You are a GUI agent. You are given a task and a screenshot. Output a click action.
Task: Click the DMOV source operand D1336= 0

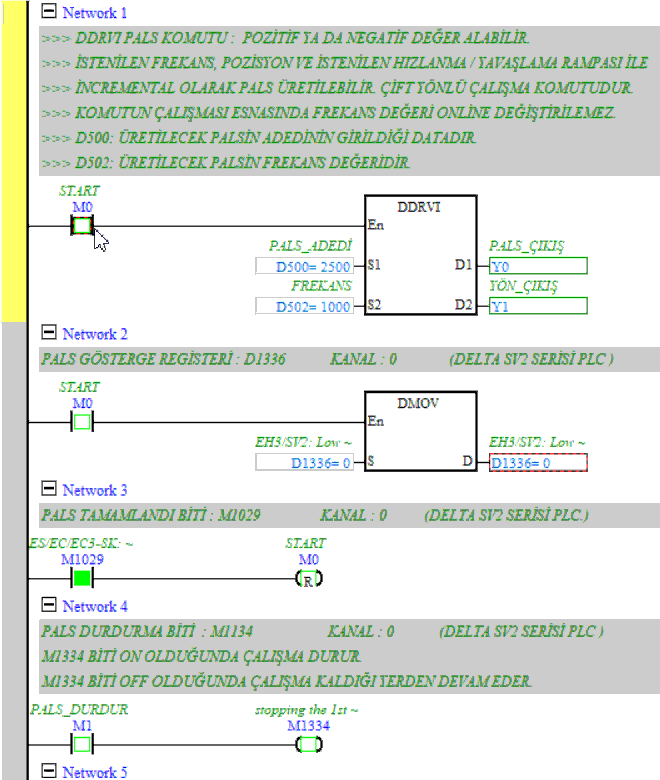tap(305, 462)
